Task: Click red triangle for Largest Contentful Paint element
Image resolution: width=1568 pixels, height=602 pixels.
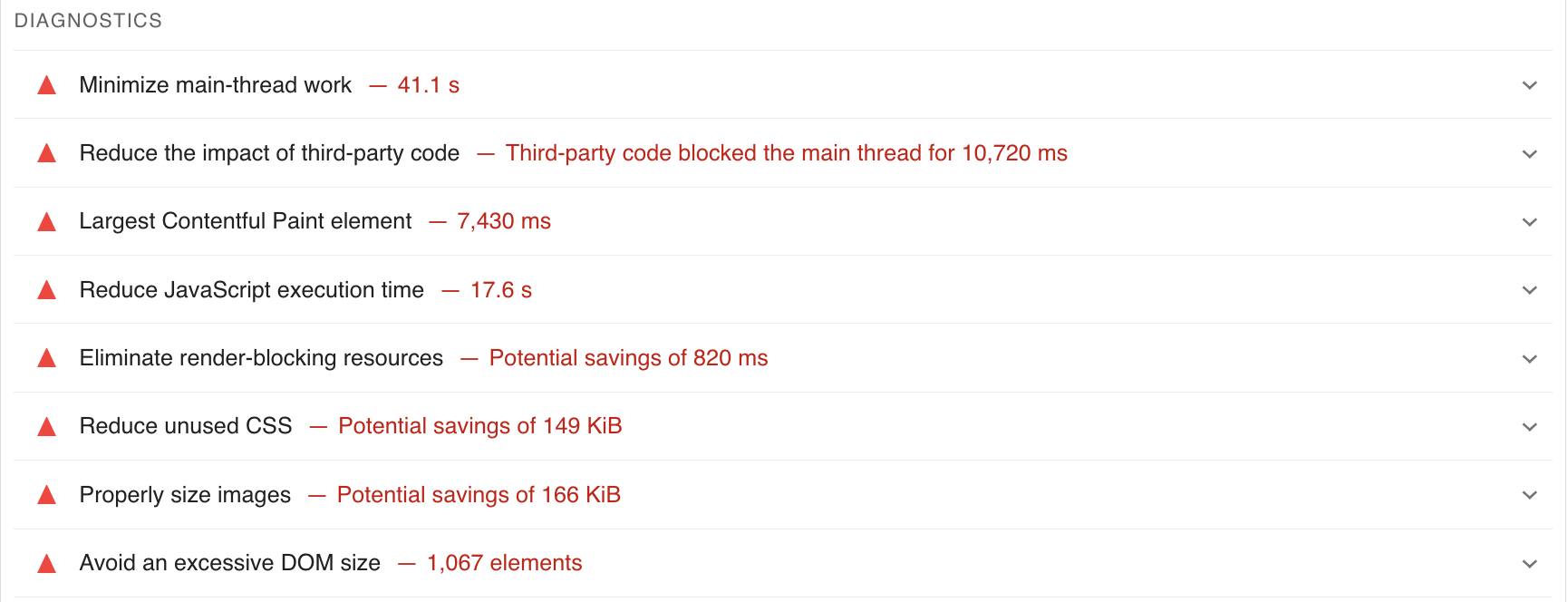Action: [47, 222]
